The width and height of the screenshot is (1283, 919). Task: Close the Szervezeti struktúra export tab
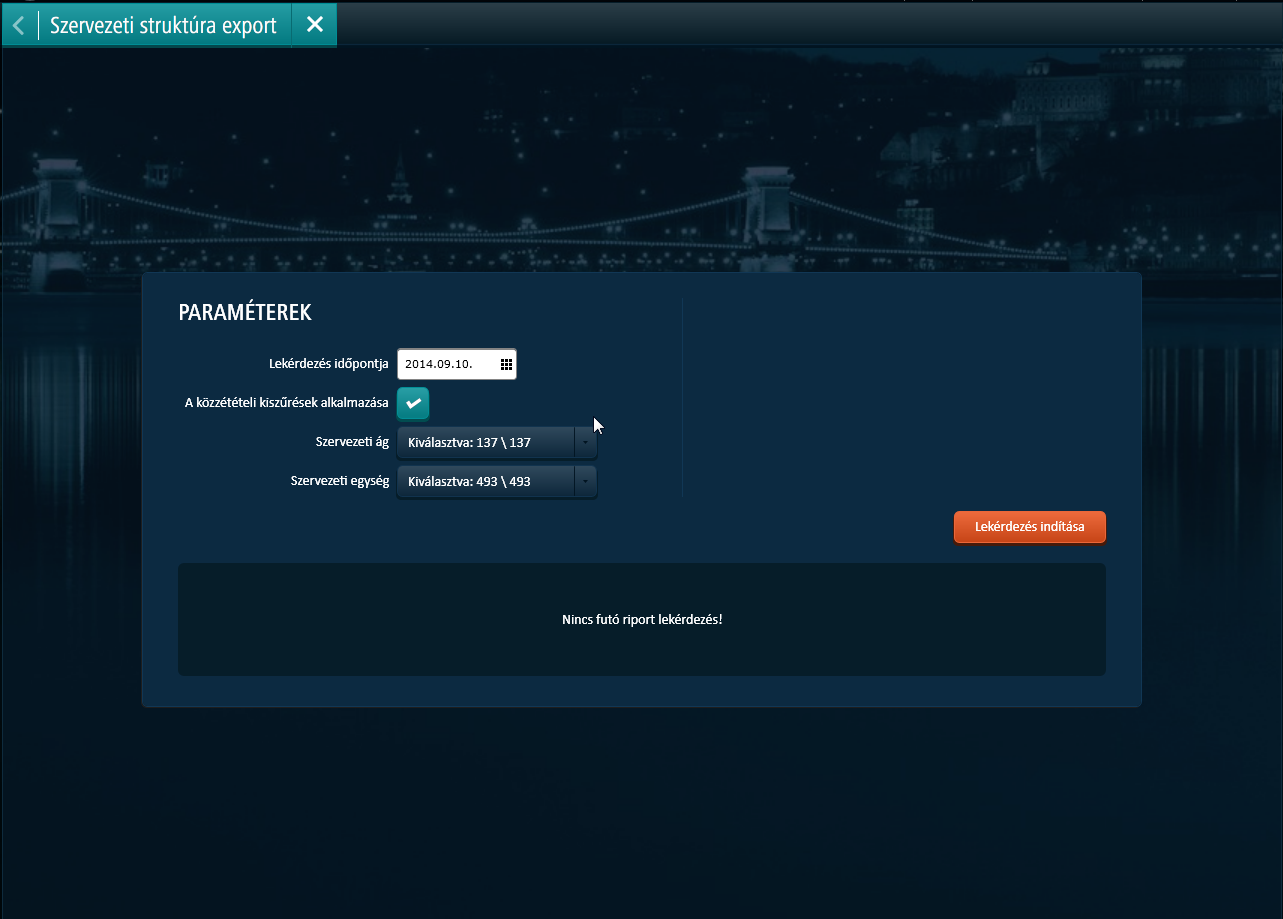(x=314, y=25)
